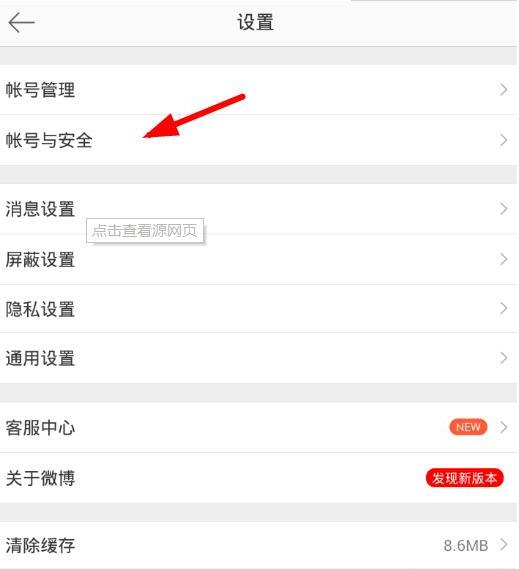The height and width of the screenshot is (569, 519).
Task: Open 通用设置 option
Action: point(258,358)
